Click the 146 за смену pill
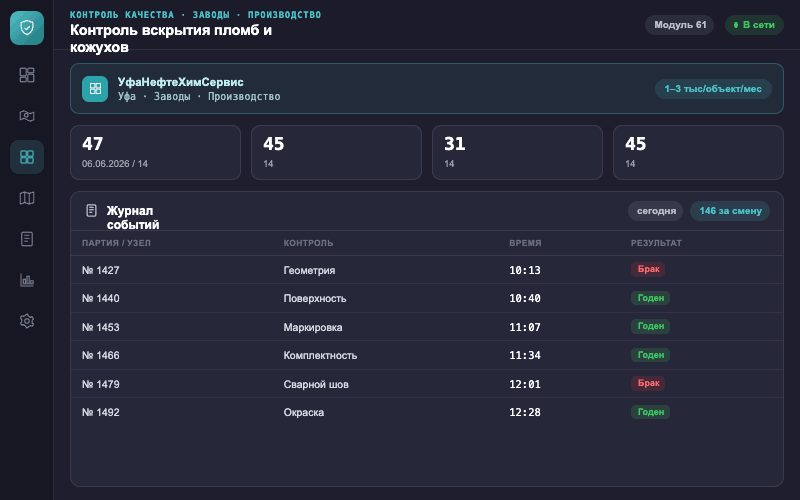The width and height of the screenshot is (800, 500). point(730,211)
